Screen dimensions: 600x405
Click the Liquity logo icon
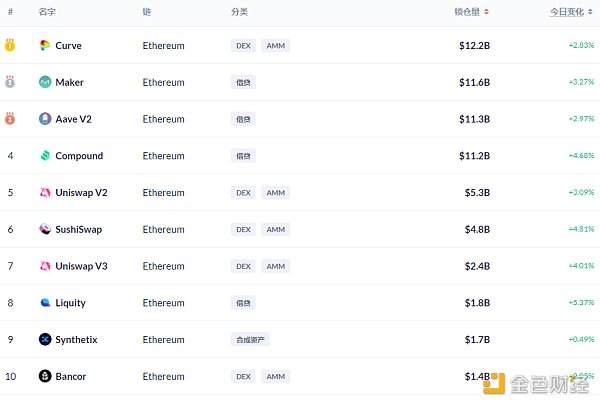tap(45, 303)
